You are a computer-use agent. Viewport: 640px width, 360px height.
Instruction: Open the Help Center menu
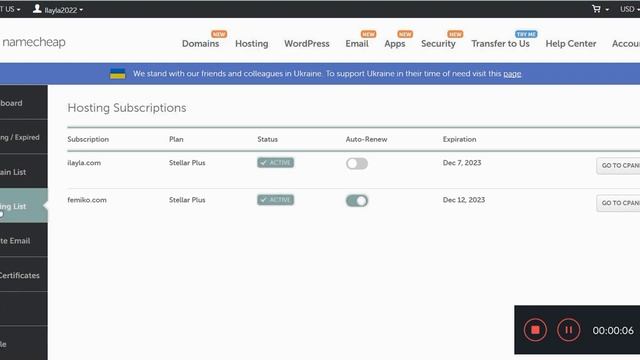click(x=571, y=44)
